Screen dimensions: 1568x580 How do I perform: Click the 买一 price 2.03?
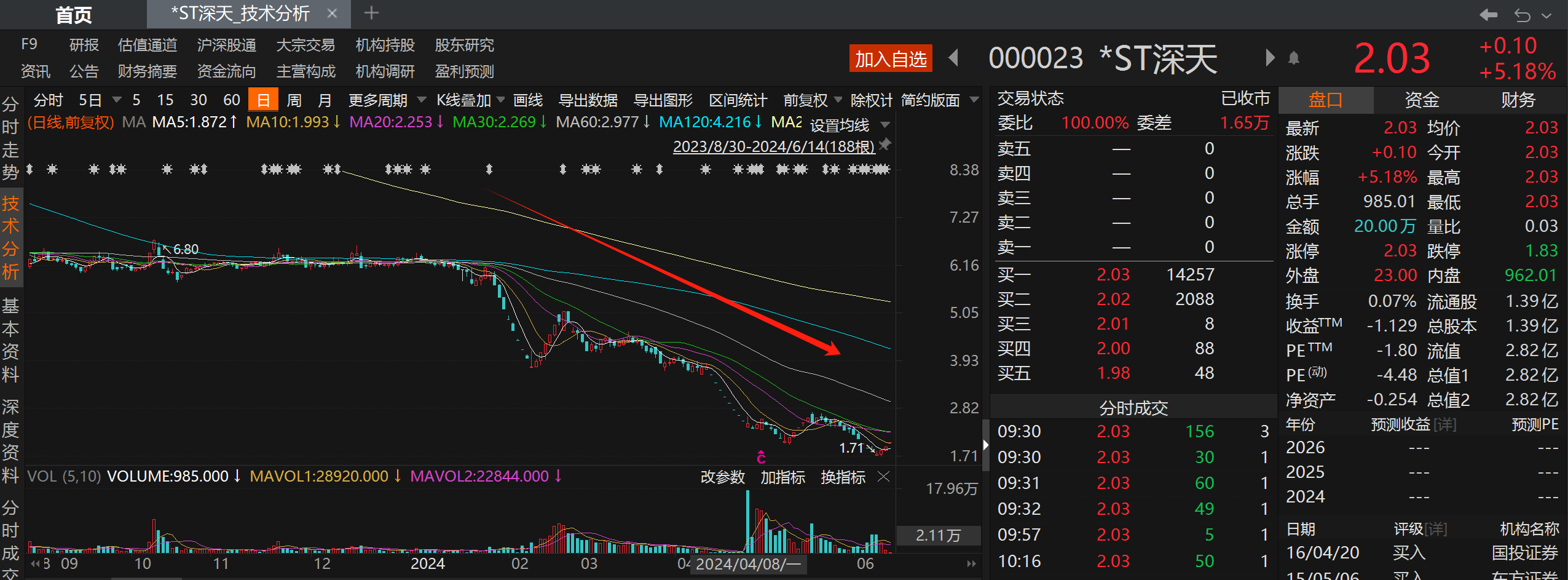click(1113, 274)
